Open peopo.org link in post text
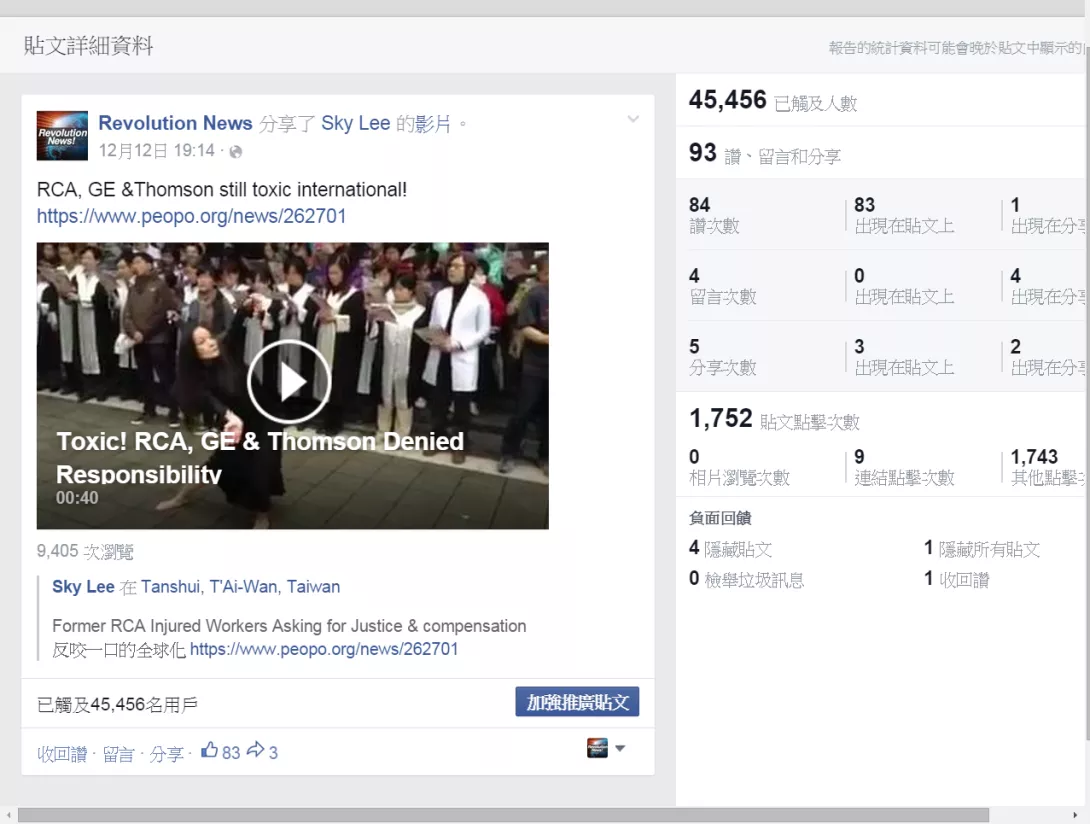 pos(191,216)
